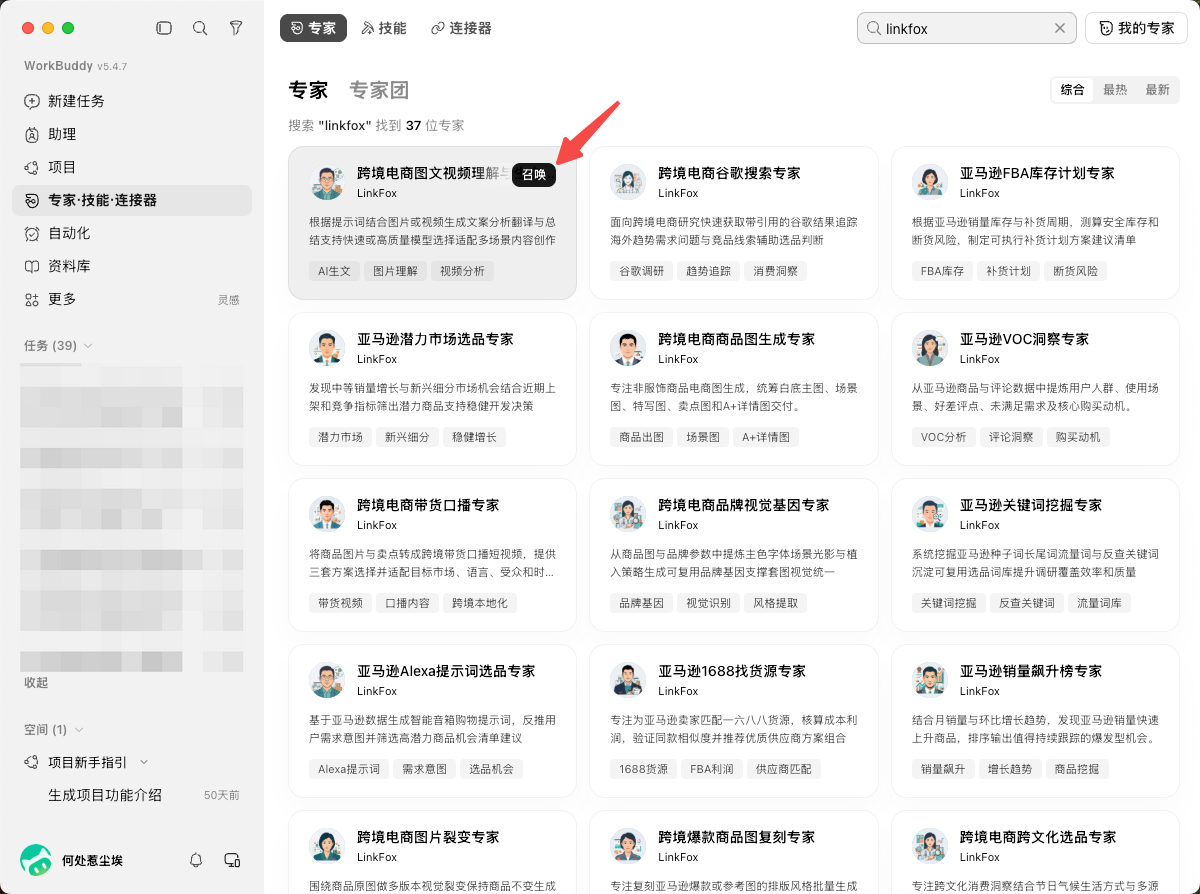The height and width of the screenshot is (894, 1200).
Task: Click the 品牌基因 tag
Action: coord(642,603)
